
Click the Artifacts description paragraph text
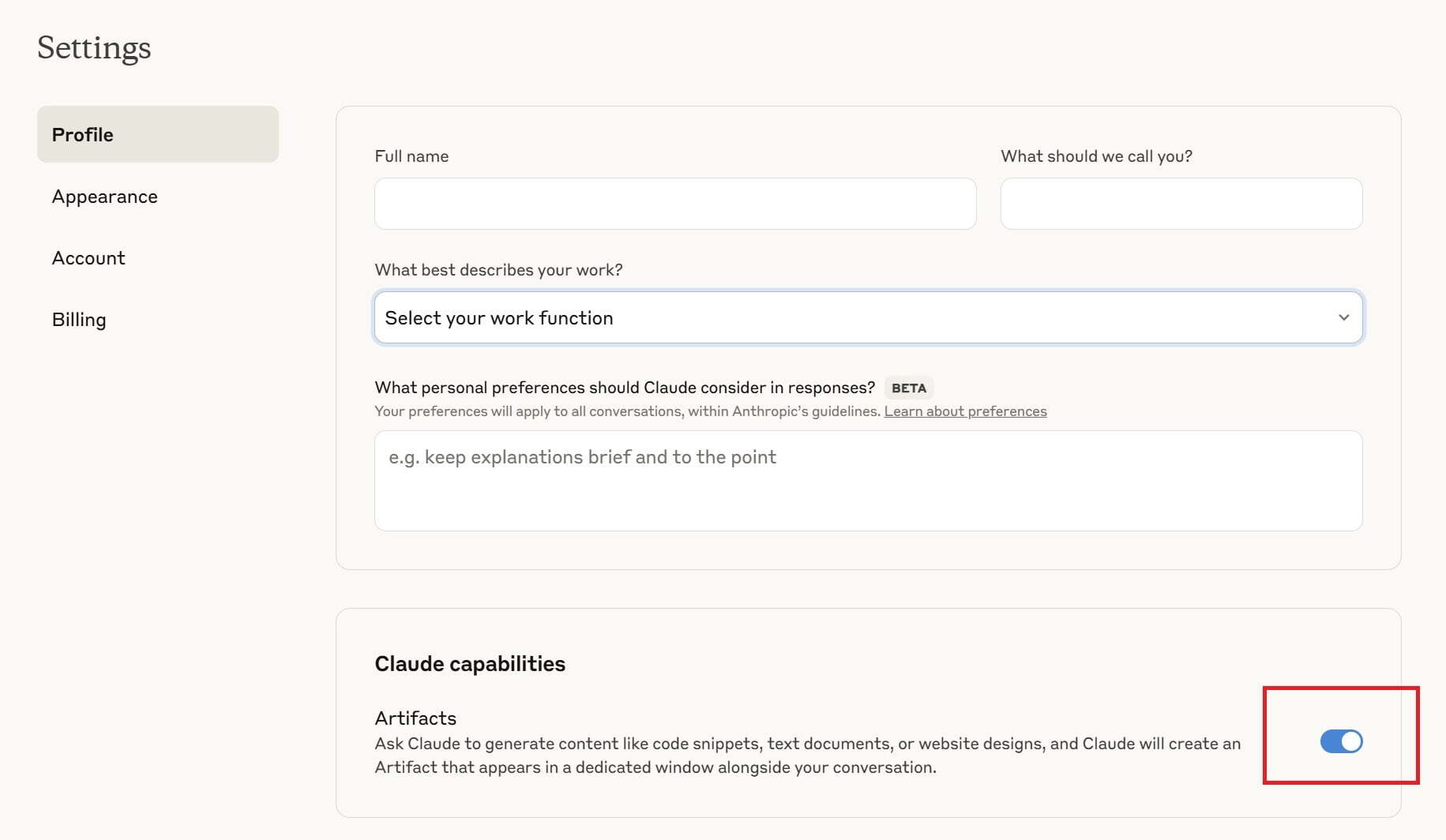click(x=807, y=756)
